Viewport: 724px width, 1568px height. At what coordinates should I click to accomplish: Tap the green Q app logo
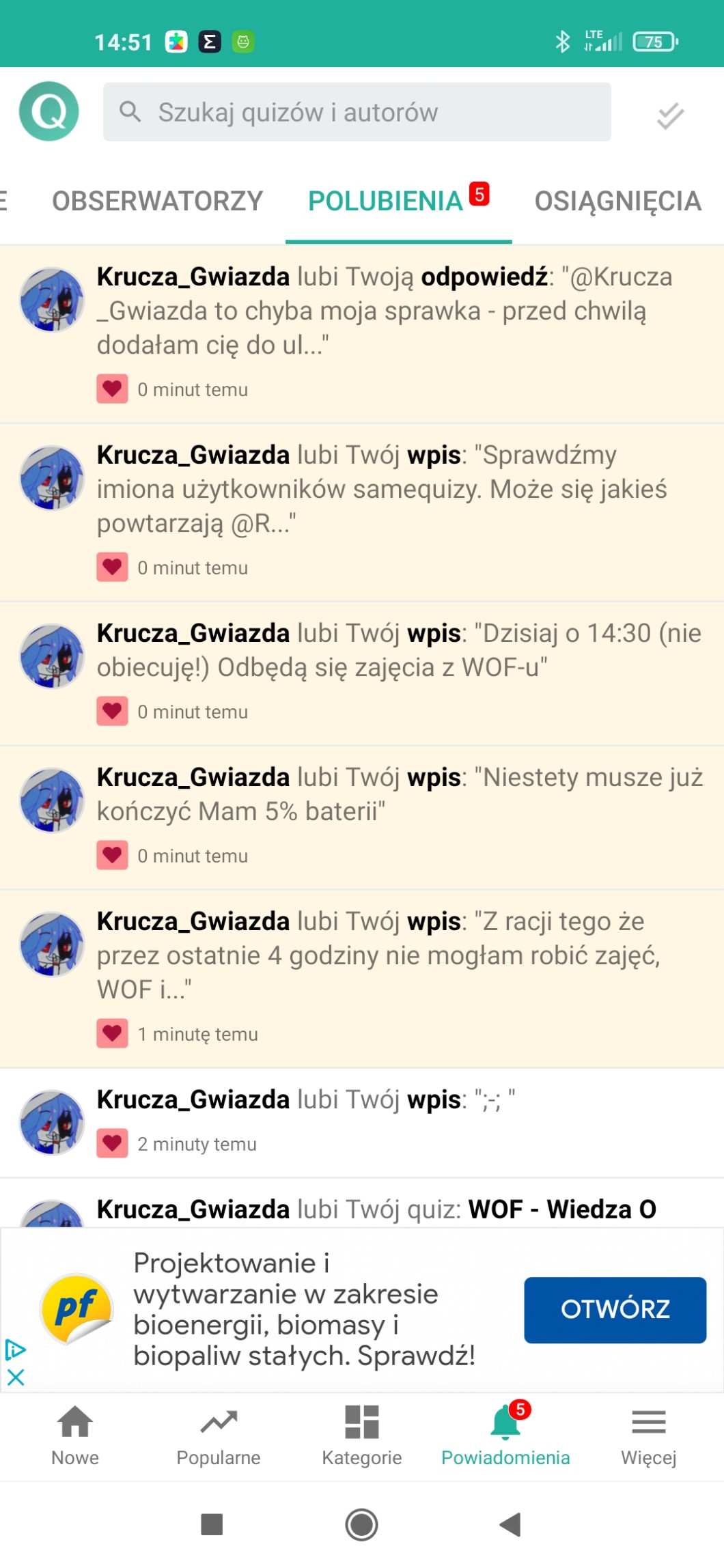point(49,111)
